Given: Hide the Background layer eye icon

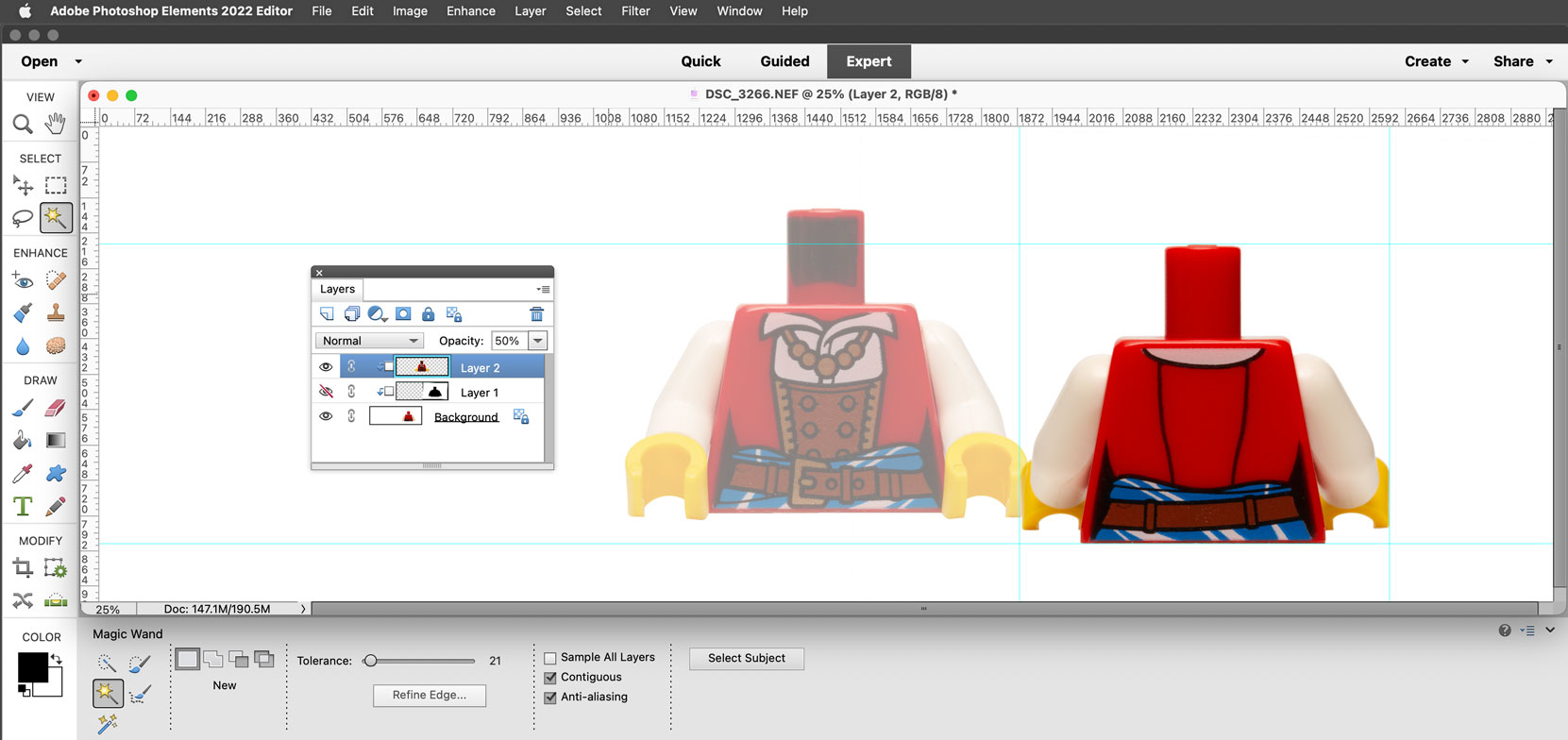Looking at the screenshot, I should tap(326, 416).
